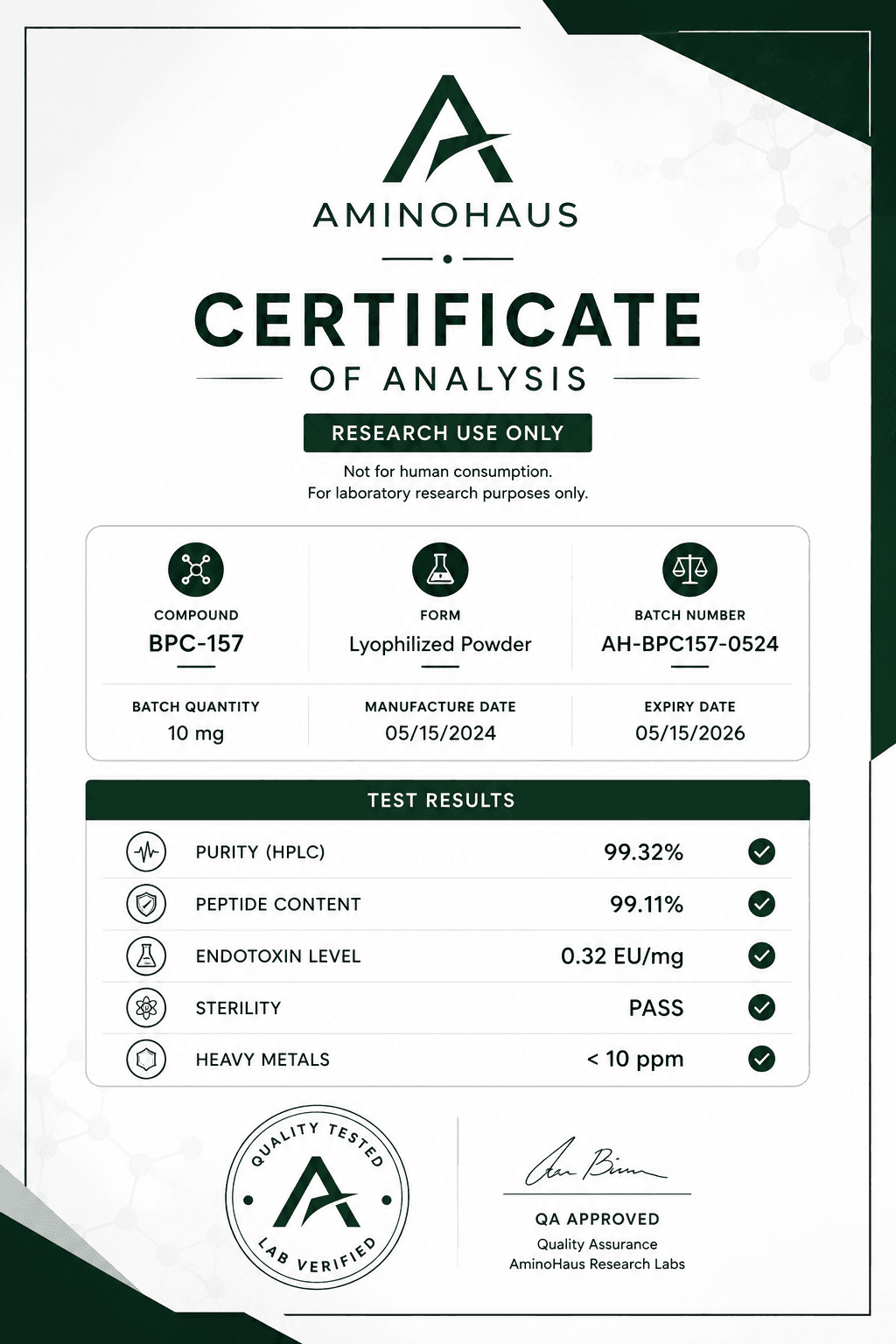This screenshot has height=1344, width=896.
Task: Click the purity value 99.32%
Action: pos(643,852)
